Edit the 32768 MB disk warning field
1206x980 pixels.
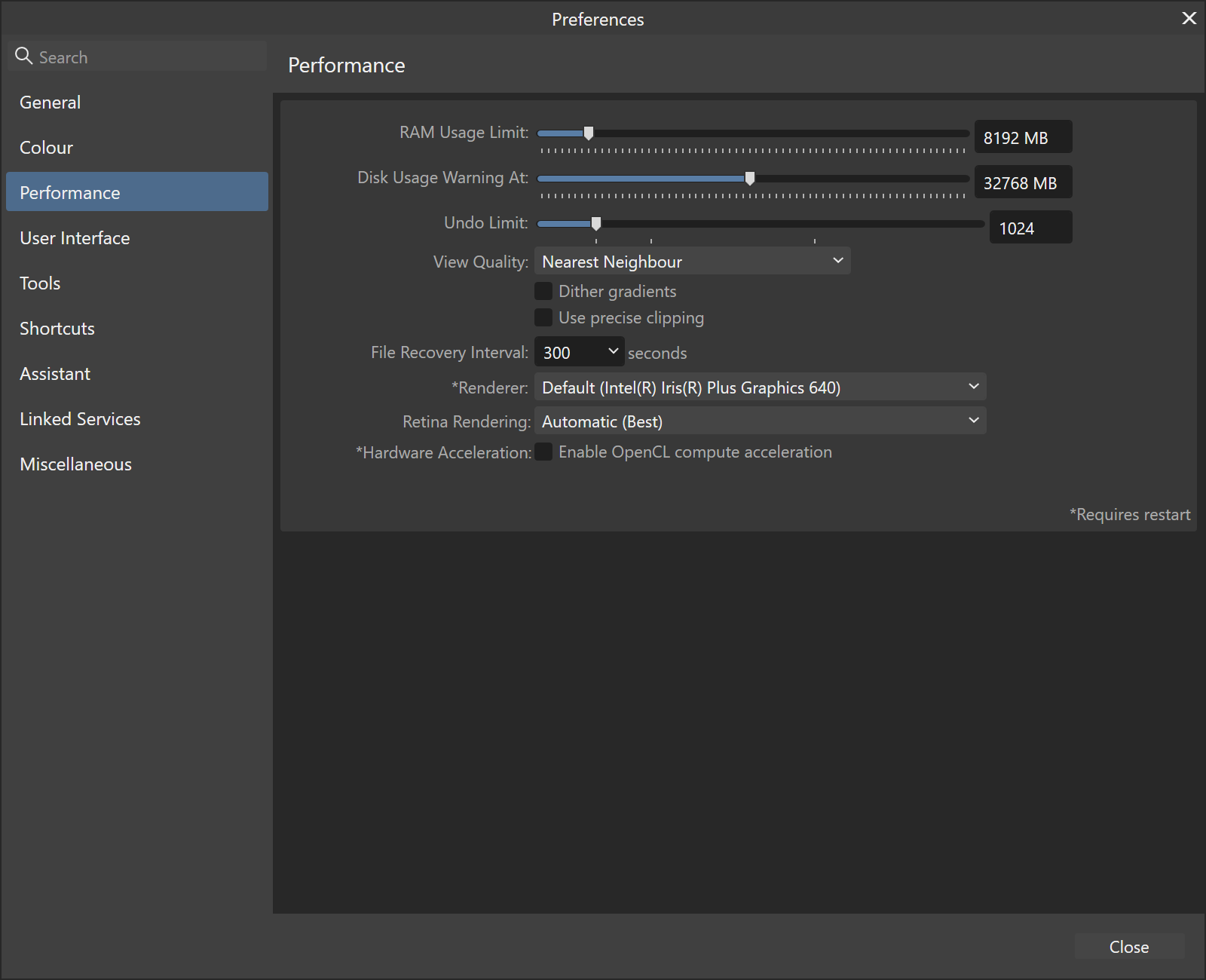(1023, 182)
